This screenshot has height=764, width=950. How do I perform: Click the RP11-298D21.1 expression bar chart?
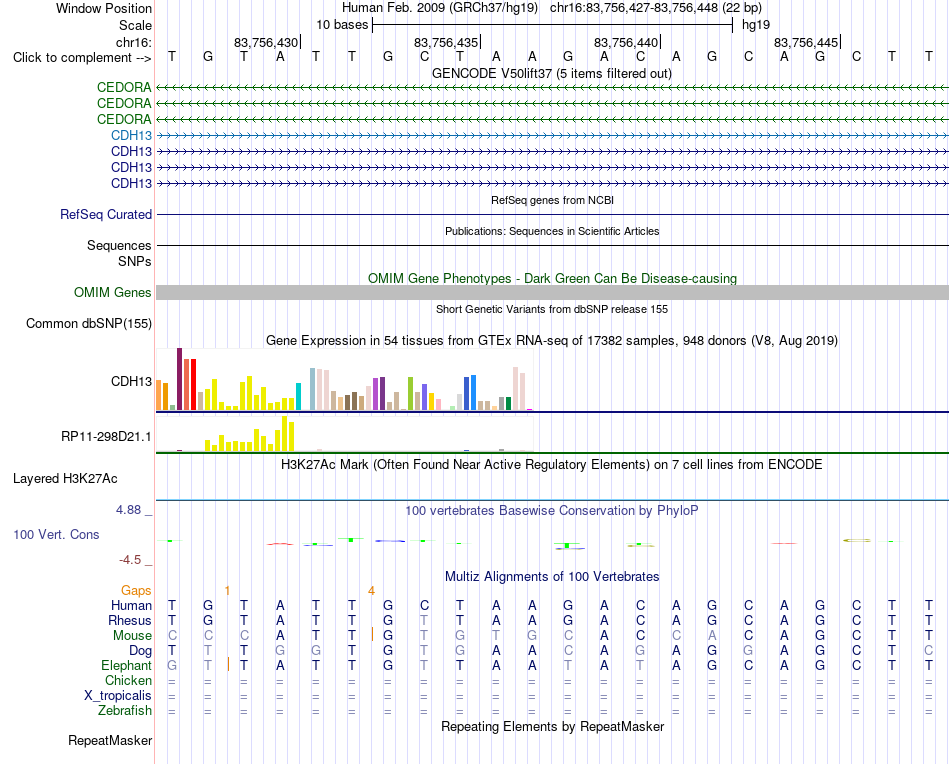[345, 433]
